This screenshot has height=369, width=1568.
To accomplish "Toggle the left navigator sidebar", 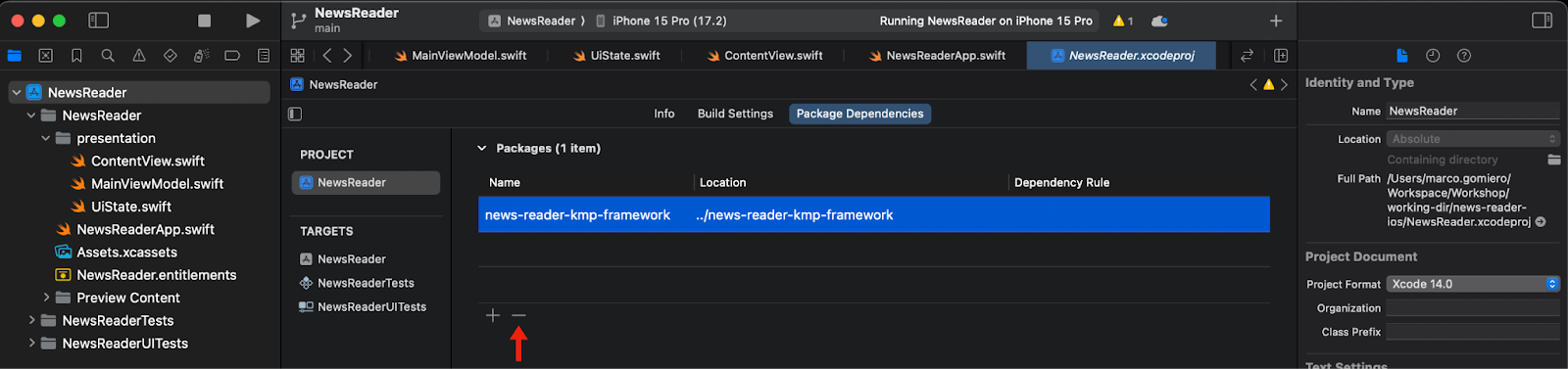I will pyautogui.click(x=98, y=21).
